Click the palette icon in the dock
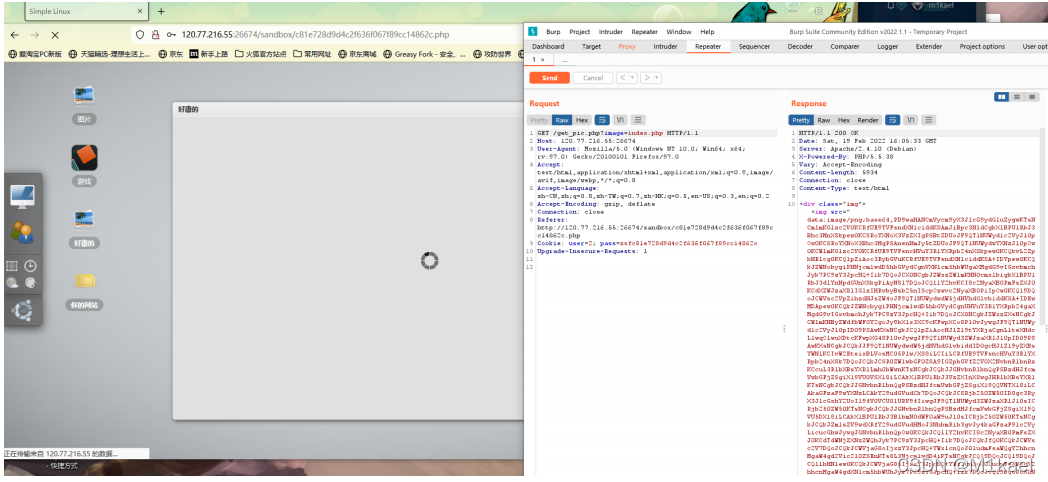Image resolution: width=1048 pixels, height=482 pixels. coord(30,283)
